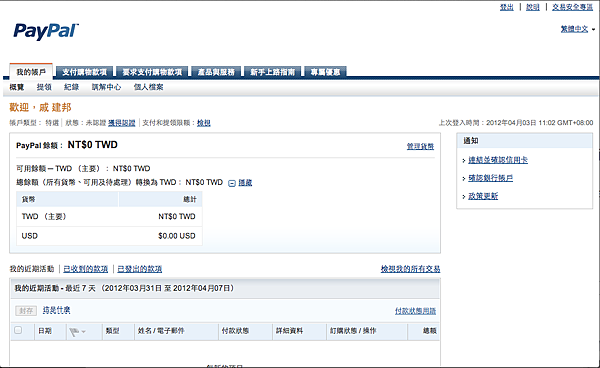The width and height of the screenshot is (600, 368).
Task: Select the 概覽 submenu item
Action: pyautogui.click(x=17, y=87)
